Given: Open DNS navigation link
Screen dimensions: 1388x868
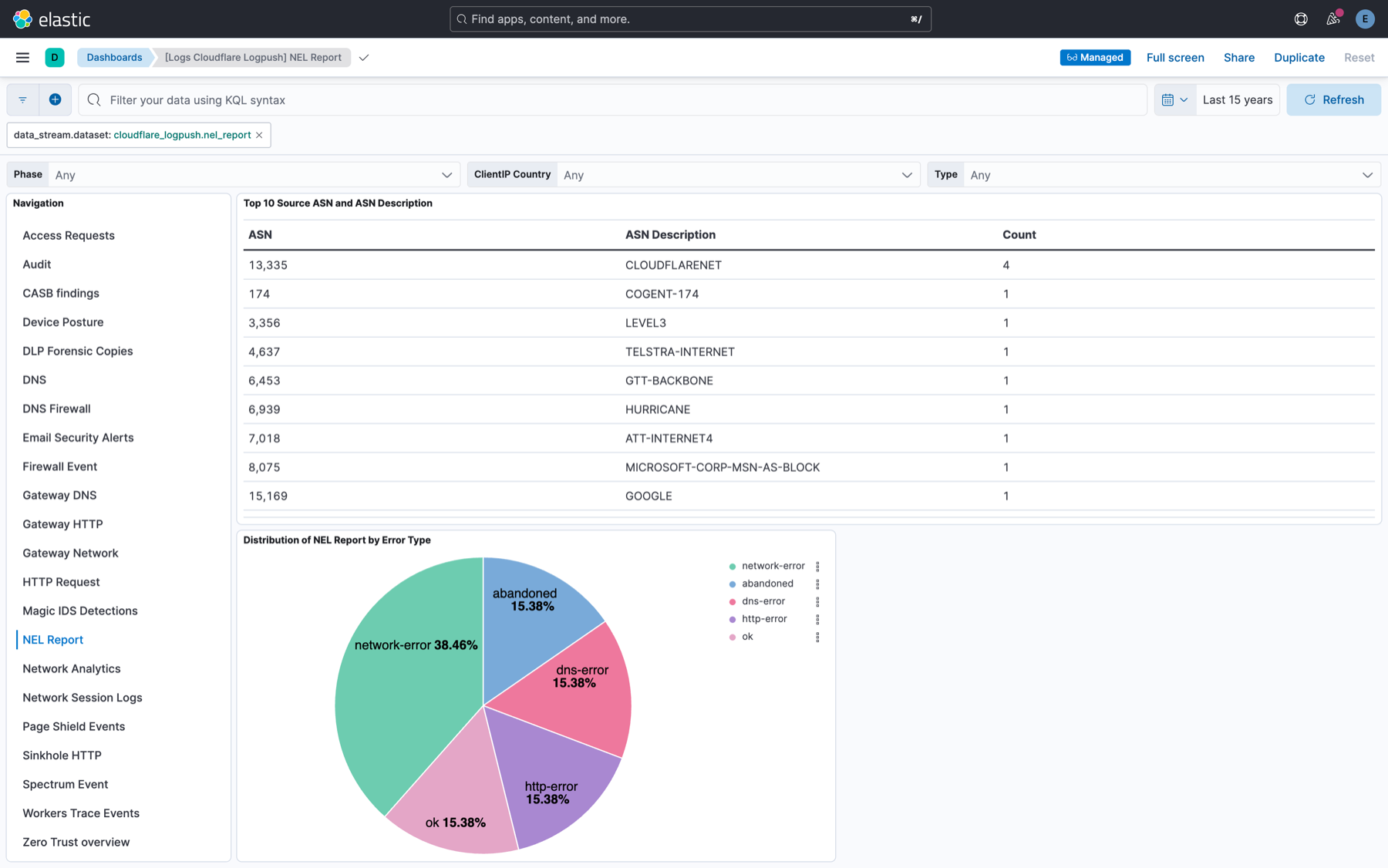Looking at the screenshot, I should tap(35, 380).
